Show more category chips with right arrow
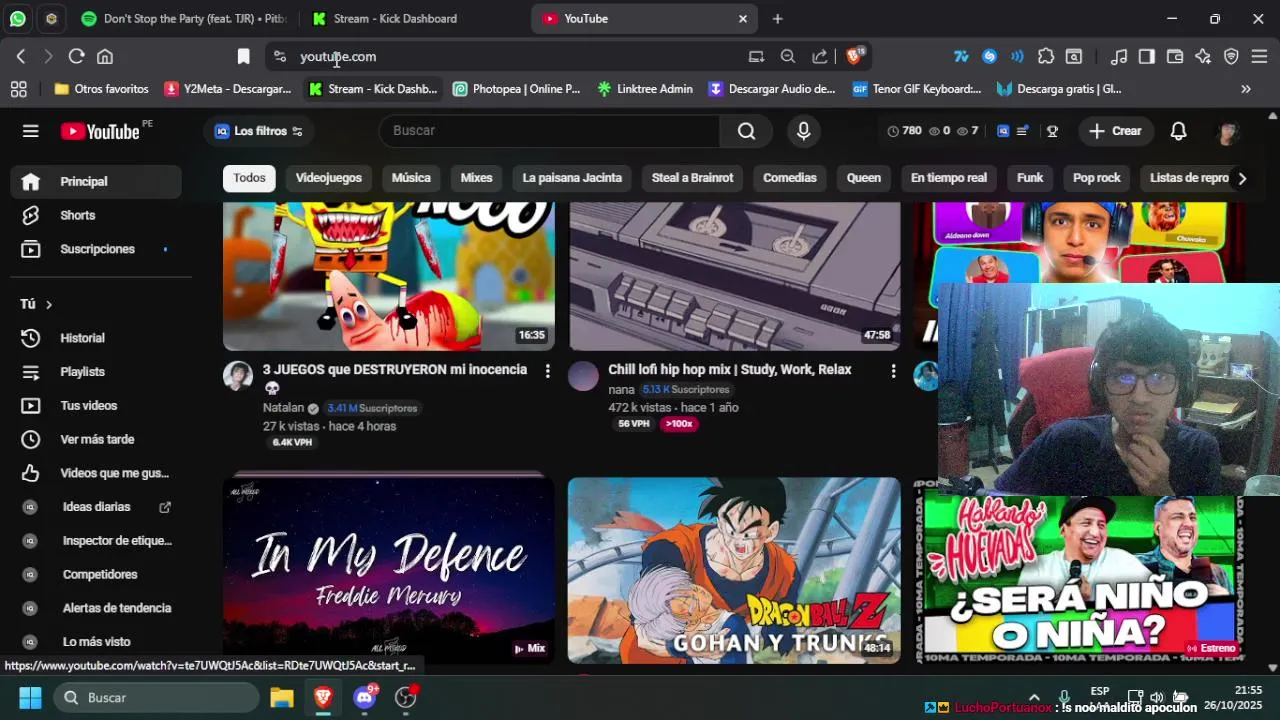Viewport: 1280px width, 720px height. [x=1241, y=178]
